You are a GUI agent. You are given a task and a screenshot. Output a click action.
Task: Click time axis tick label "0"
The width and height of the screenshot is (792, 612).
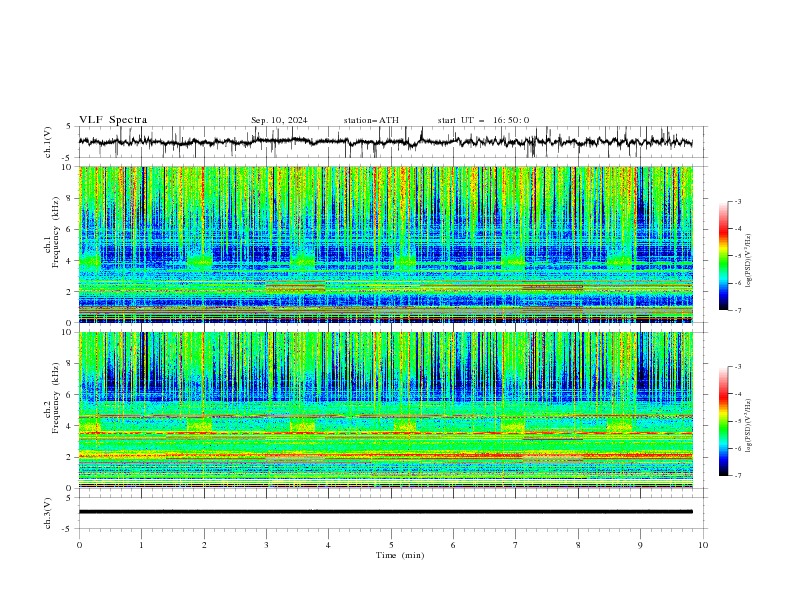[79, 545]
